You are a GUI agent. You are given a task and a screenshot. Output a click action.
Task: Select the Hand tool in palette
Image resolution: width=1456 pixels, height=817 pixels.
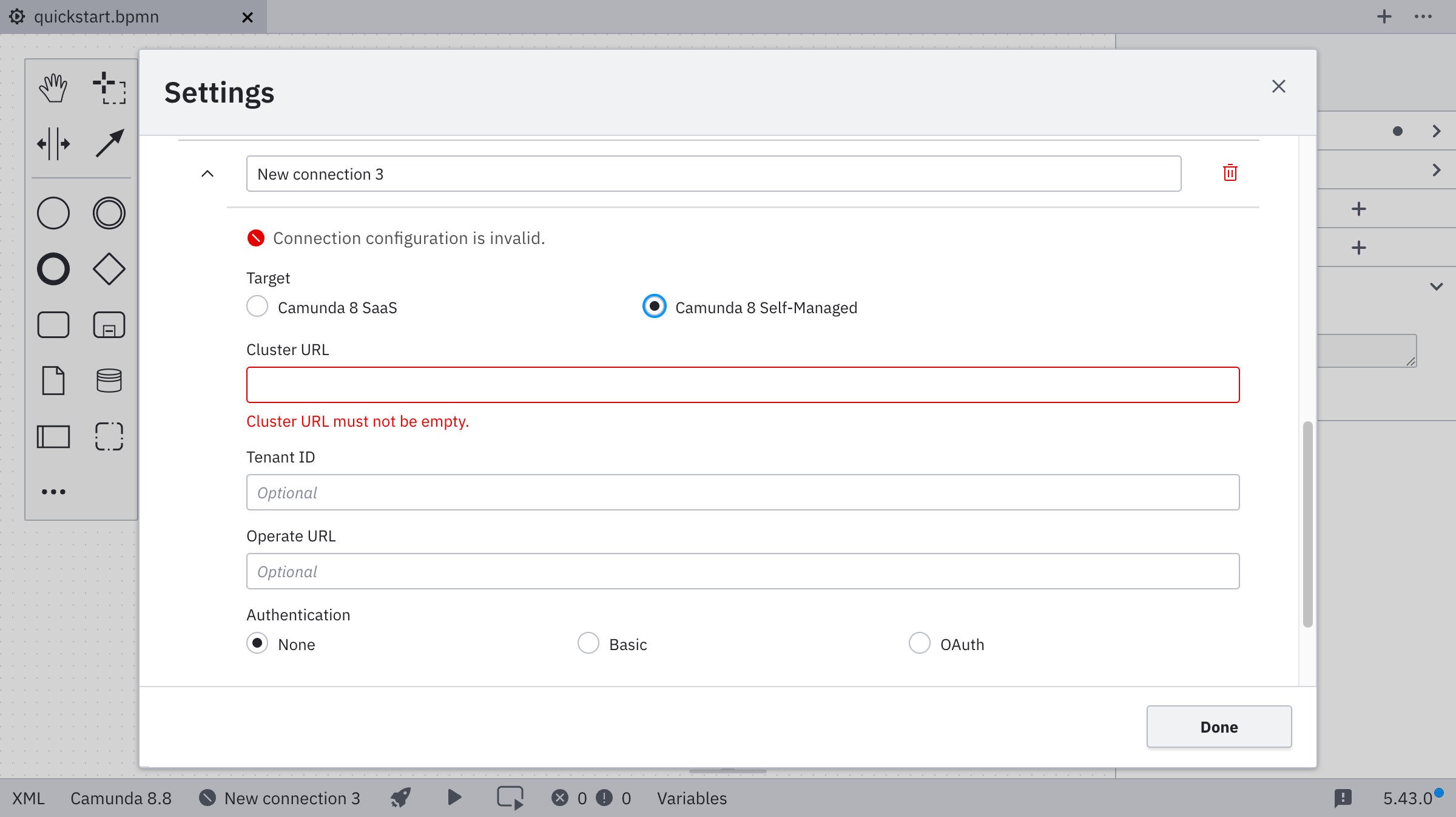coord(53,88)
